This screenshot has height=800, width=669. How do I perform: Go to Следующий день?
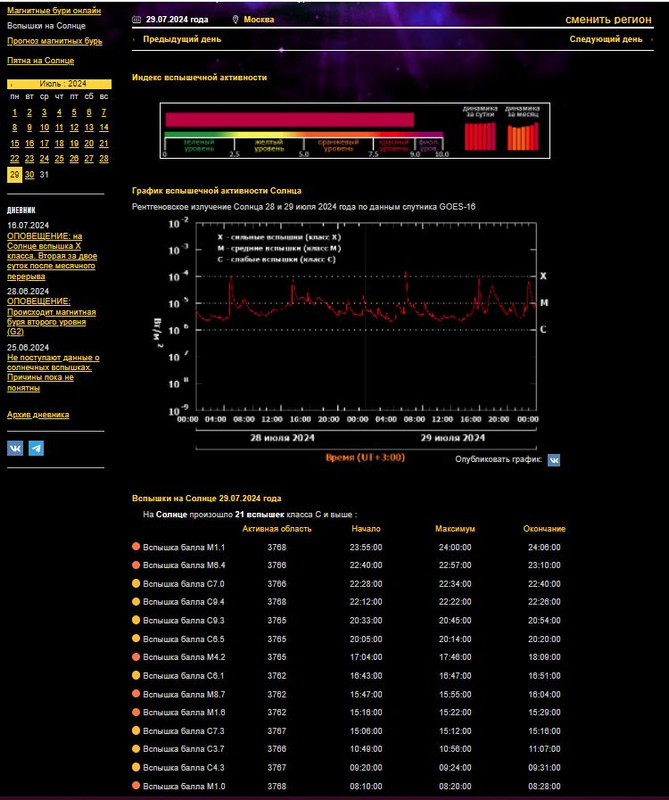[606, 39]
